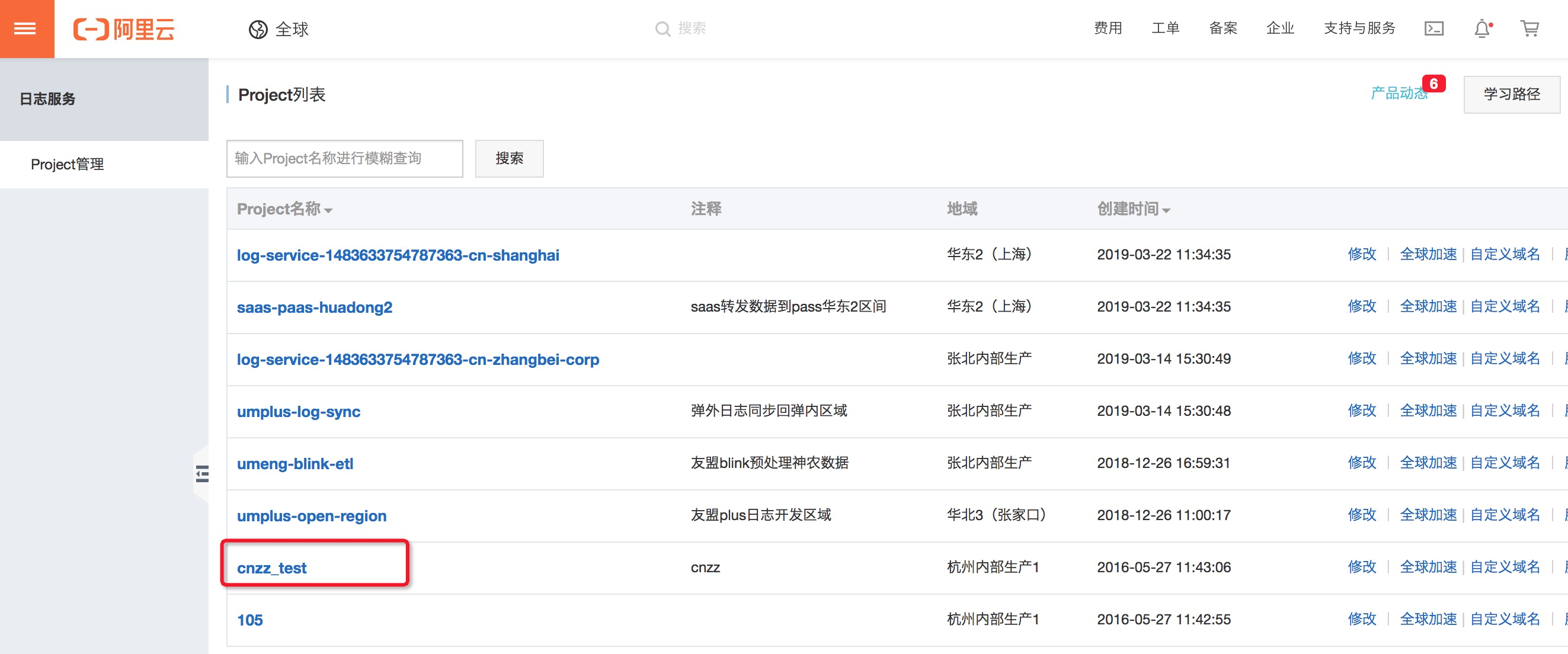This screenshot has width=1568, height=654.
Task: Click the top search magnifier icon
Action: [x=663, y=28]
